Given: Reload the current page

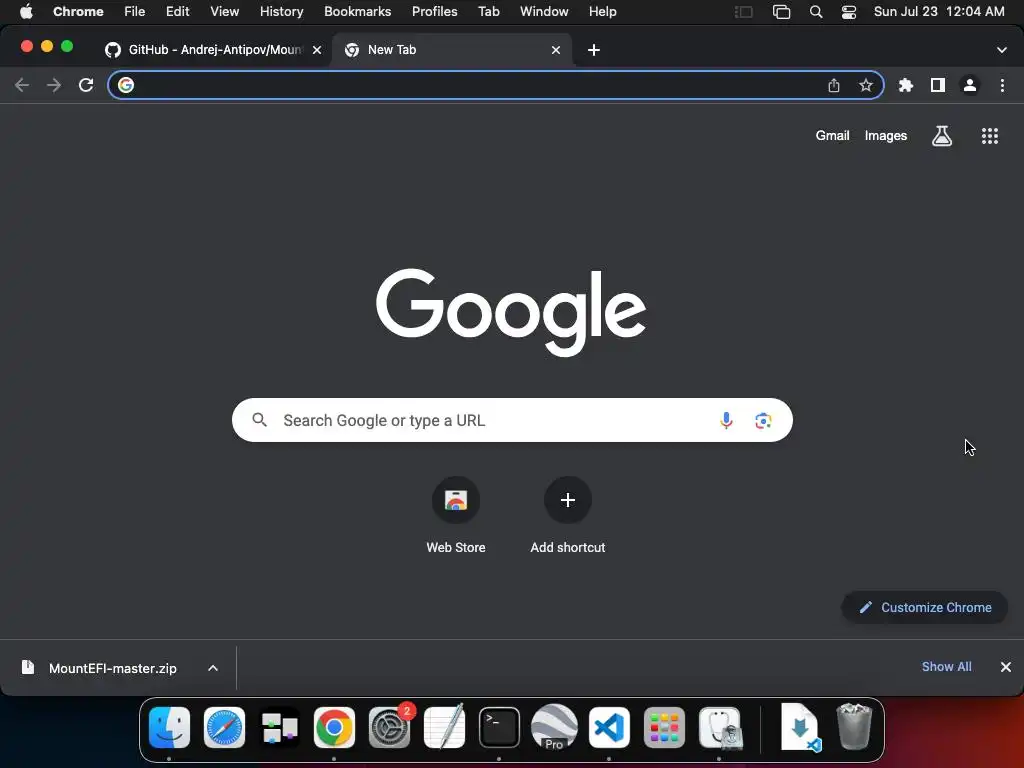Looking at the screenshot, I should pos(86,85).
